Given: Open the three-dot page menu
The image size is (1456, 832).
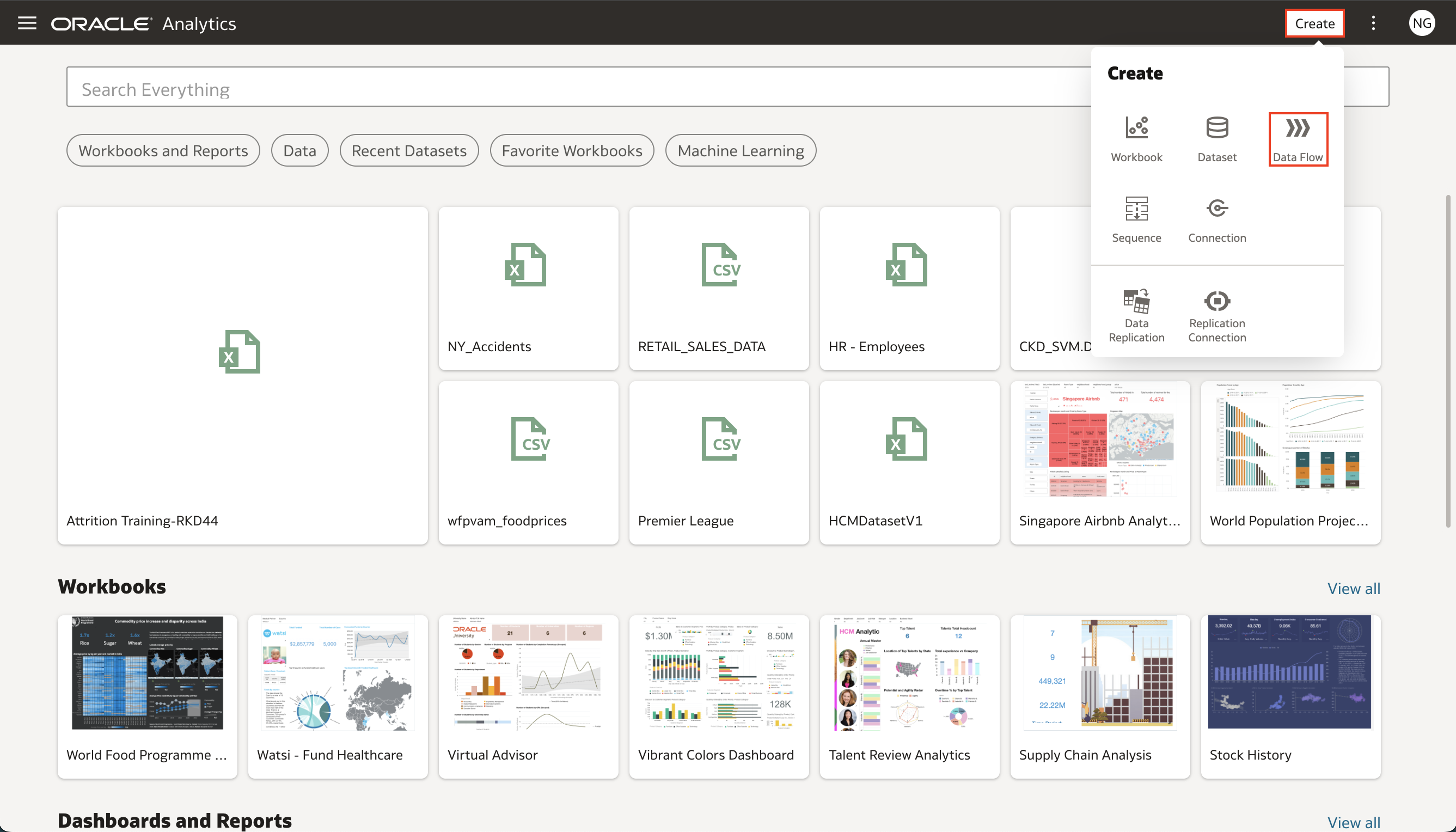Looking at the screenshot, I should coord(1373,23).
